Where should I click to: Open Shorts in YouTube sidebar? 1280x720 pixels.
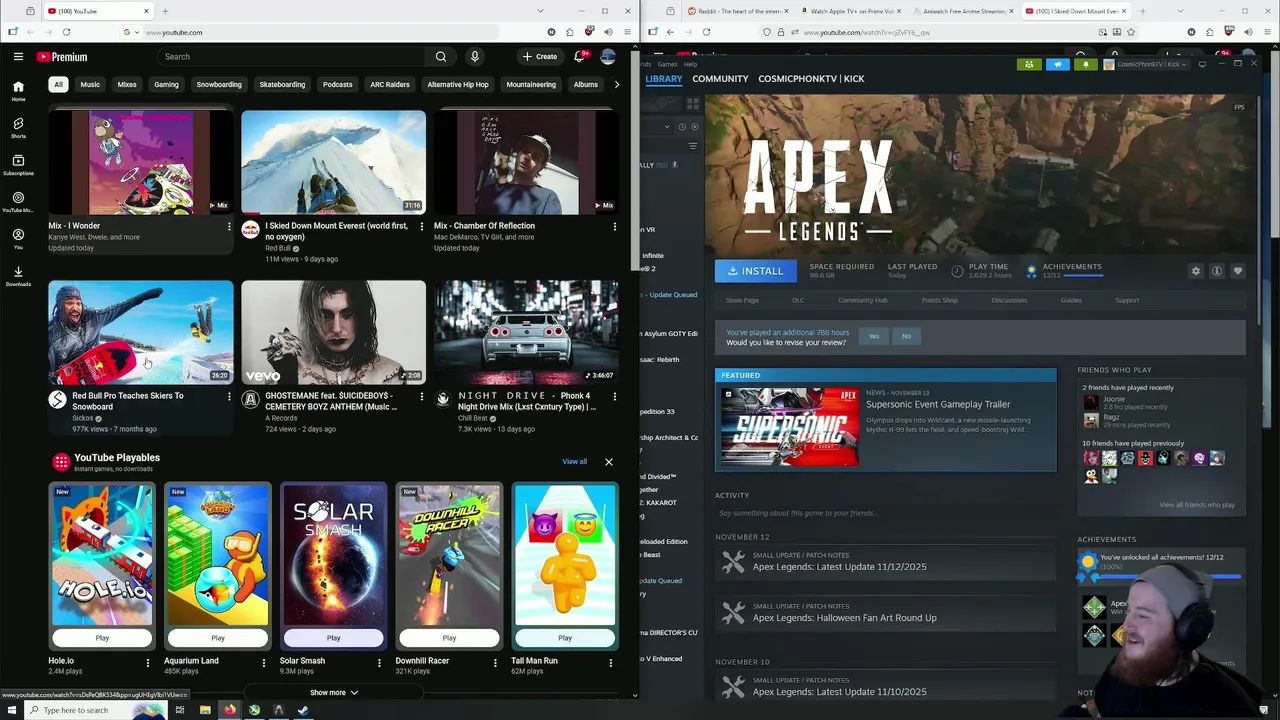18,128
